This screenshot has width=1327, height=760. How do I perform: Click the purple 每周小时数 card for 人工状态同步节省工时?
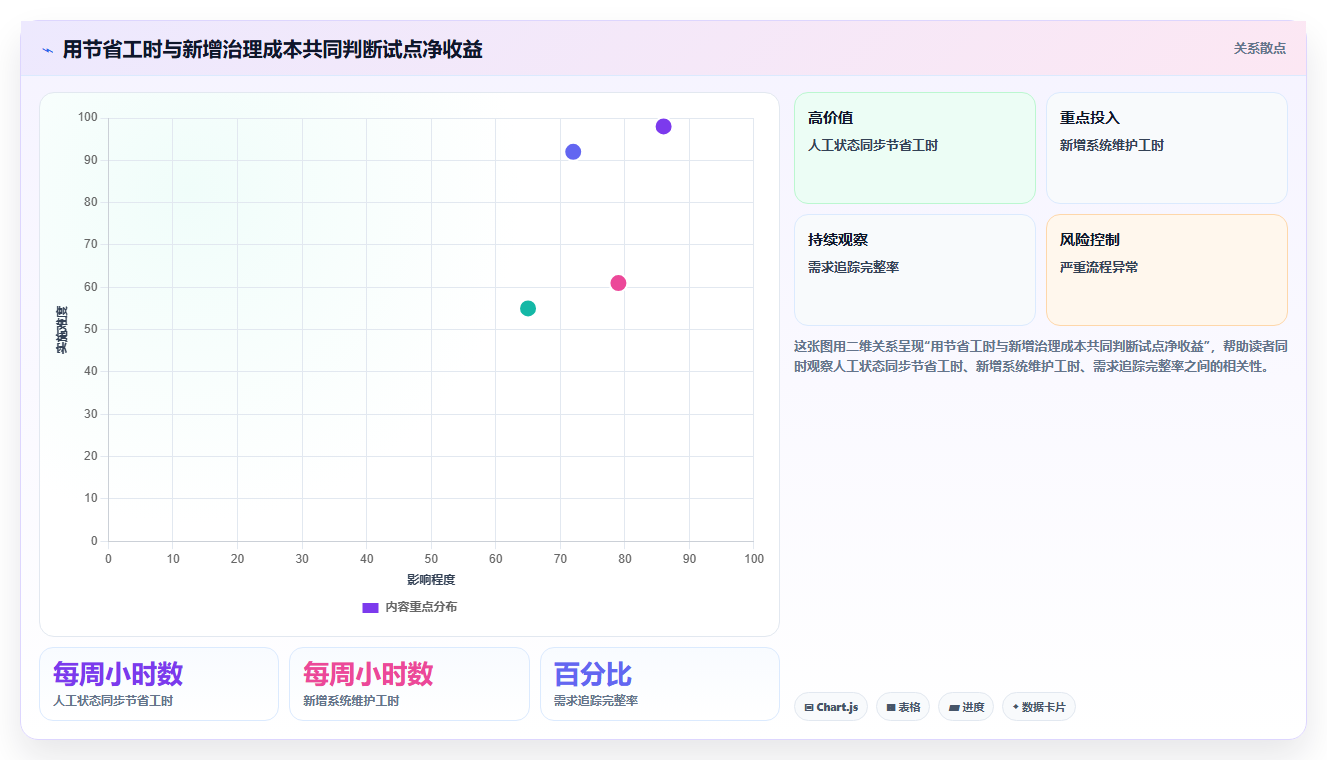tap(159, 684)
